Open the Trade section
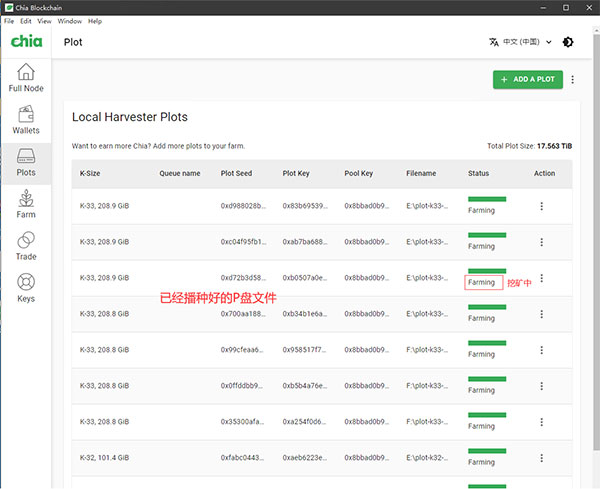 26,246
